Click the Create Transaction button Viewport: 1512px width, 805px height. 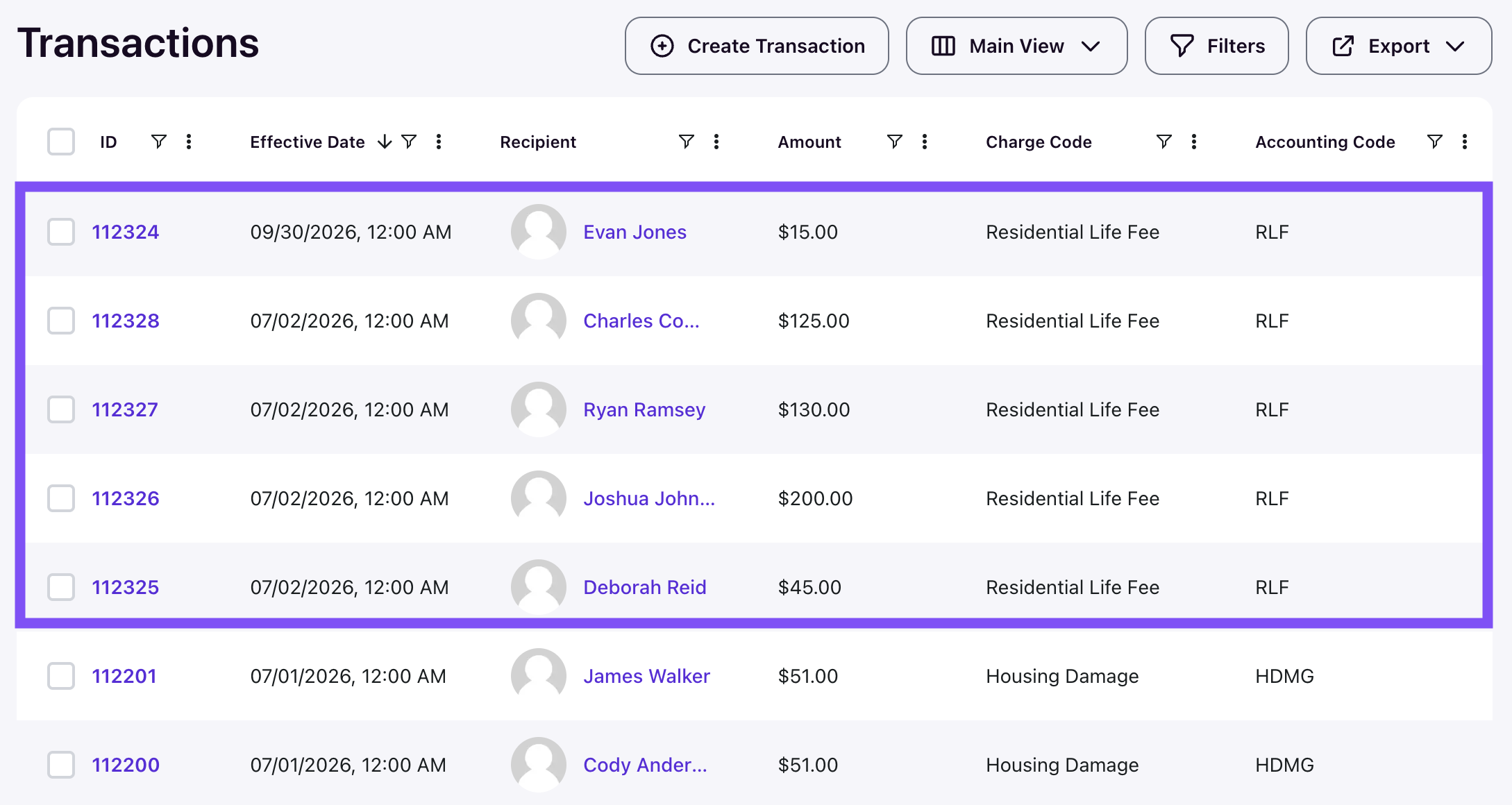(x=757, y=46)
